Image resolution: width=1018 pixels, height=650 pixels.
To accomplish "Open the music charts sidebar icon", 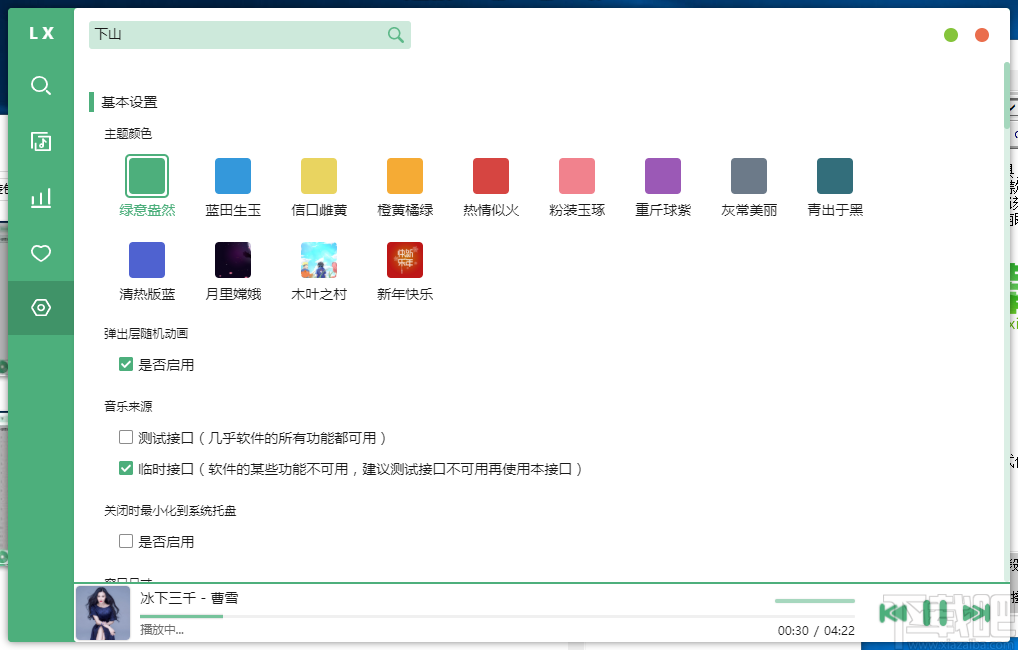I will [40, 197].
